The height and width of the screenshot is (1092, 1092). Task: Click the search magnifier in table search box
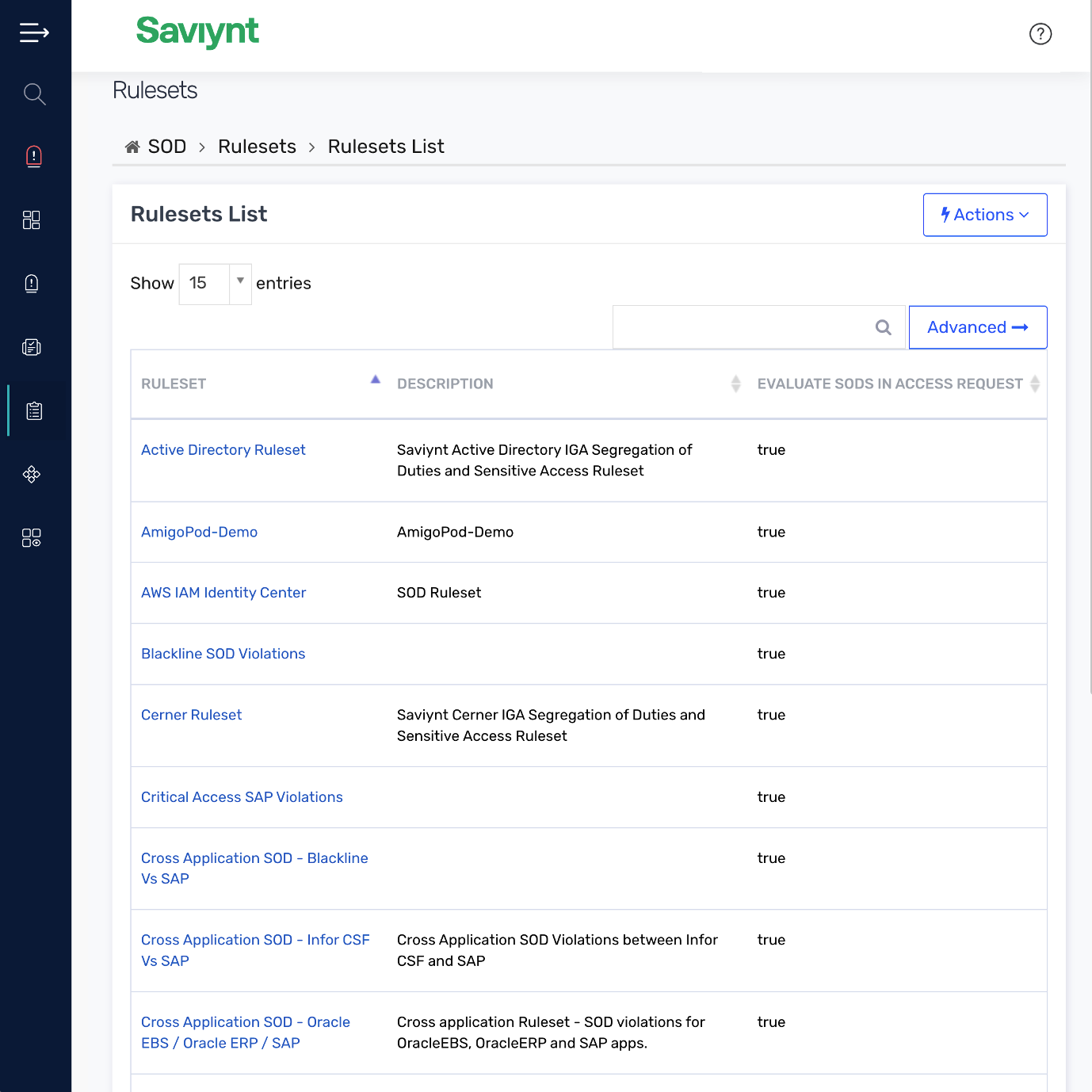(884, 327)
